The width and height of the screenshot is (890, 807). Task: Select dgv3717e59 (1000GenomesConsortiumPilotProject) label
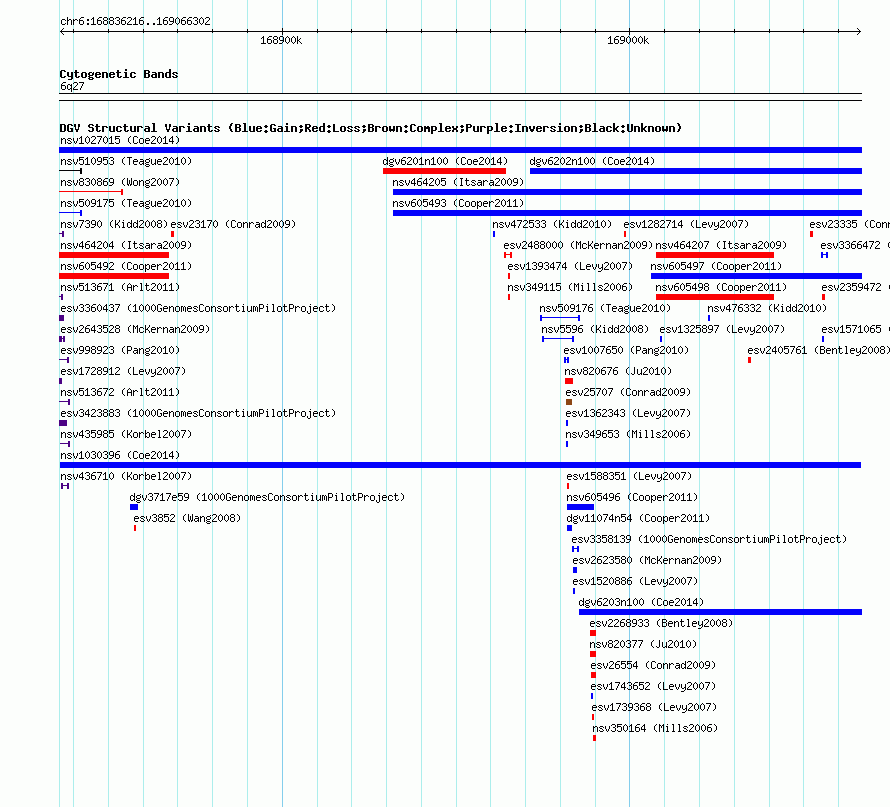267,497
